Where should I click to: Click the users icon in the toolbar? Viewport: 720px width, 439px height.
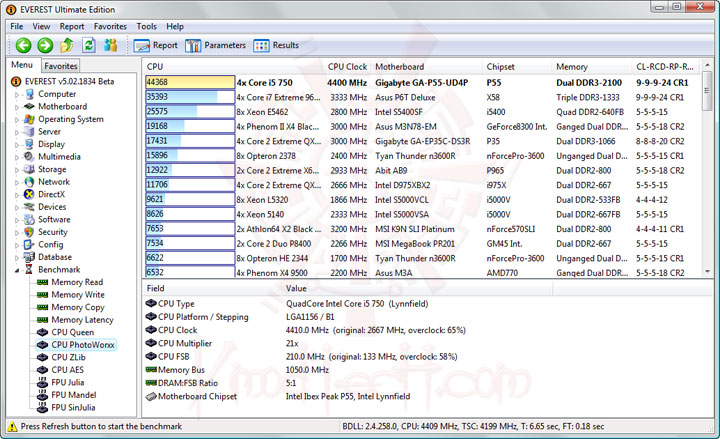111,45
